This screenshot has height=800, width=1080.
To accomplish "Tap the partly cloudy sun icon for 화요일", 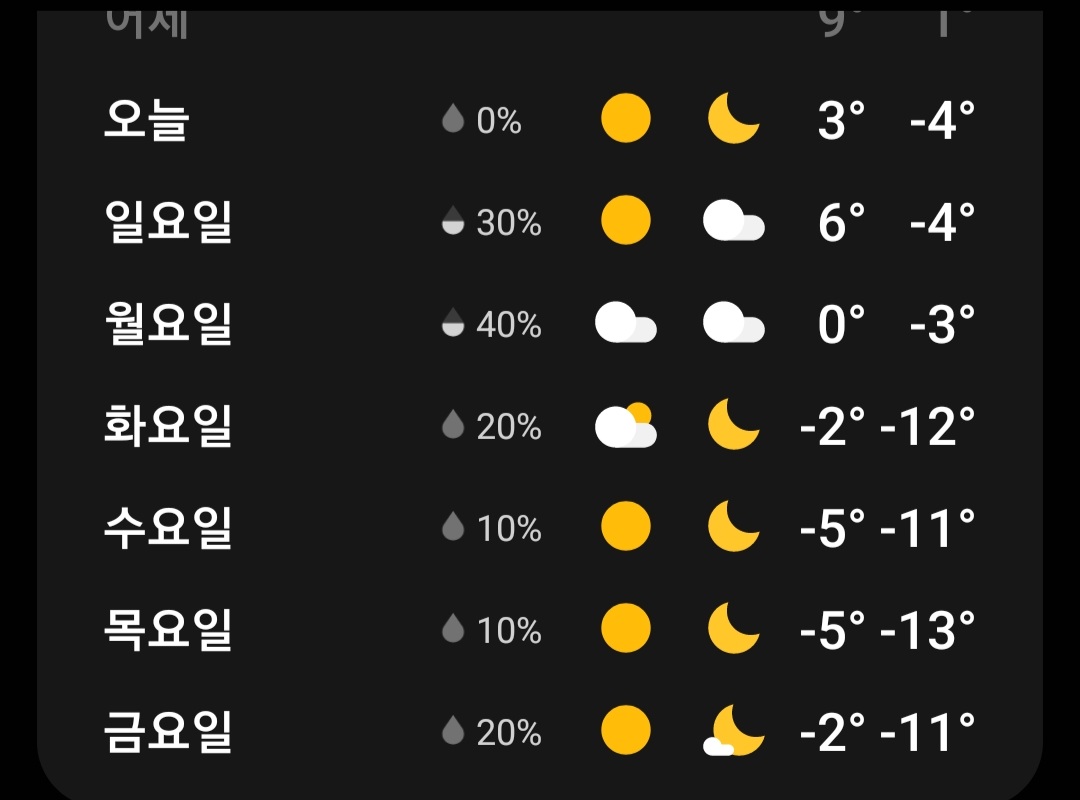I will tap(626, 426).
